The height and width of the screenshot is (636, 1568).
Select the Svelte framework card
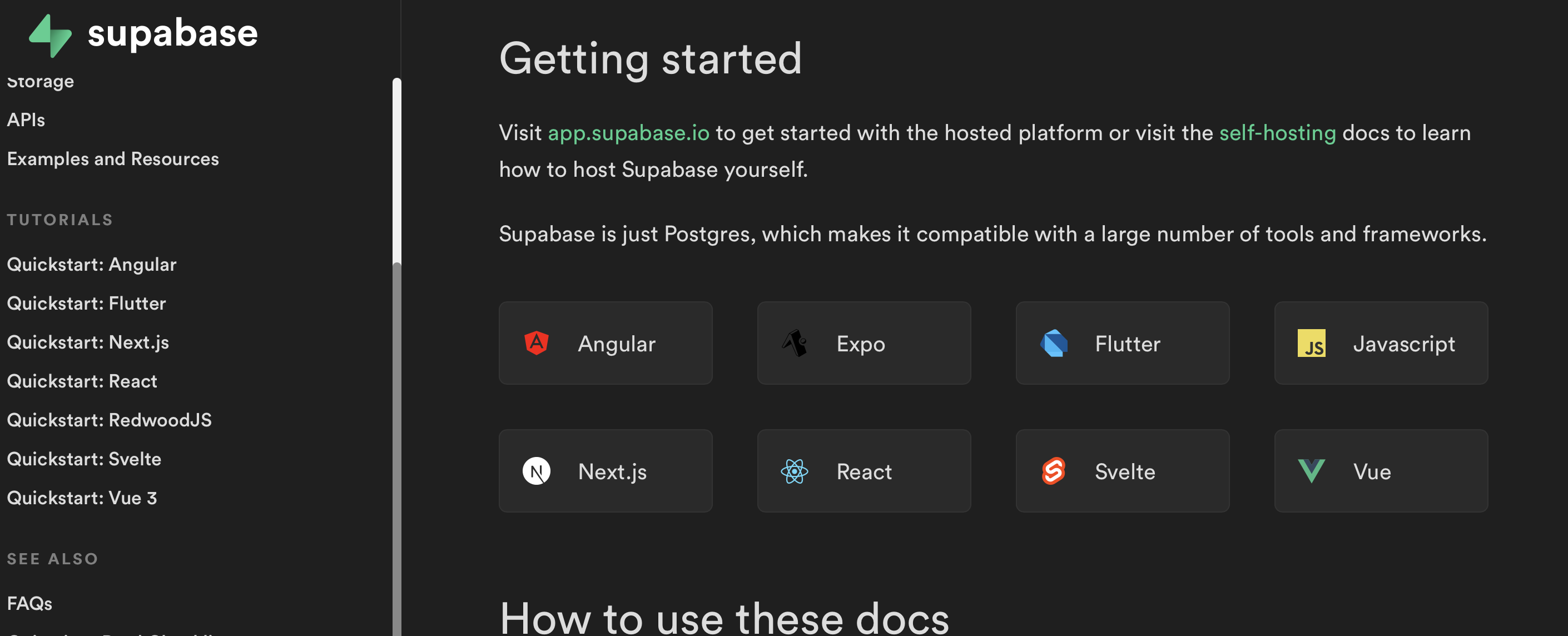[1123, 470]
